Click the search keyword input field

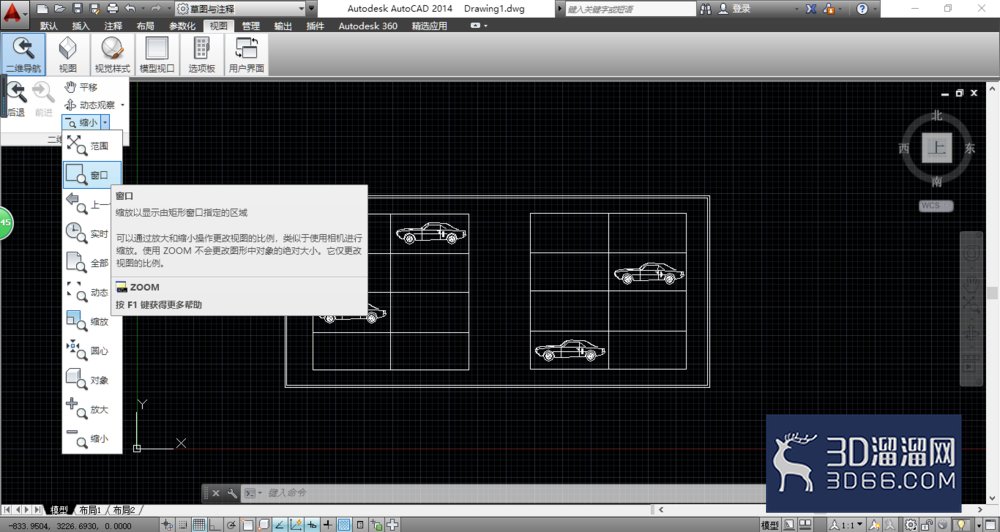click(x=630, y=9)
